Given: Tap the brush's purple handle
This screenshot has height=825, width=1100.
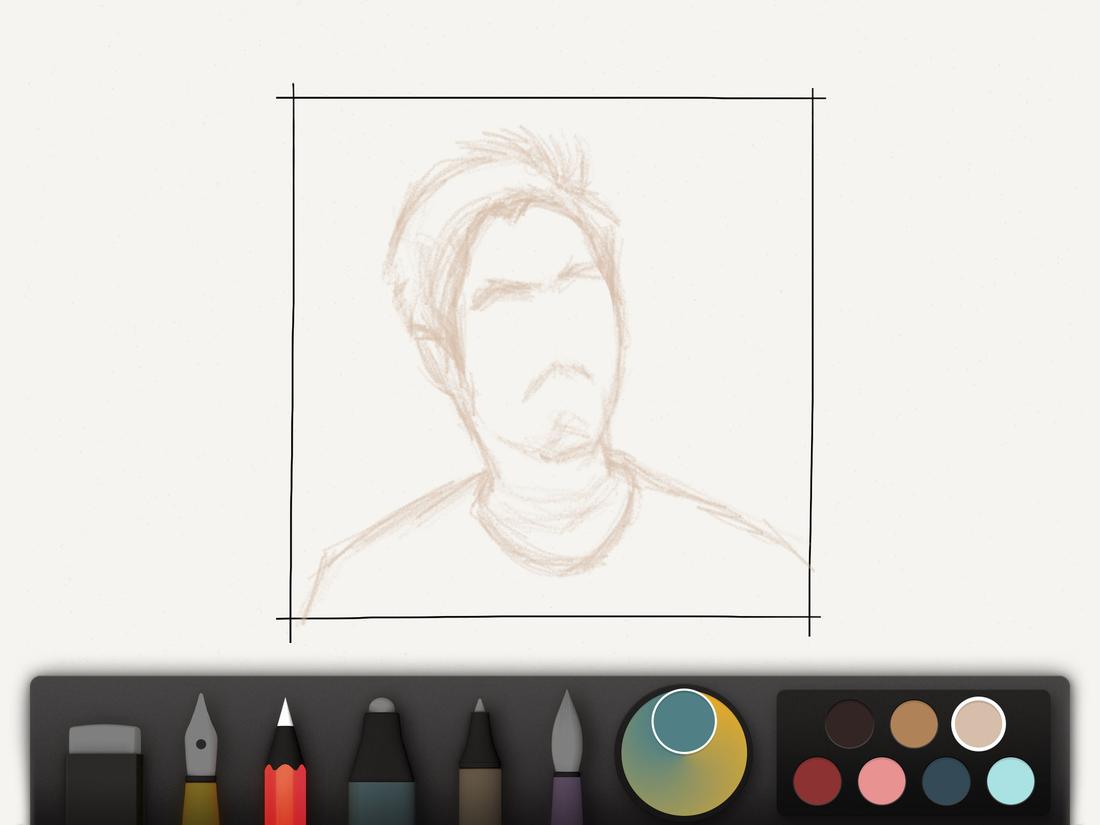Looking at the screenshot, I should click(567, 800).
